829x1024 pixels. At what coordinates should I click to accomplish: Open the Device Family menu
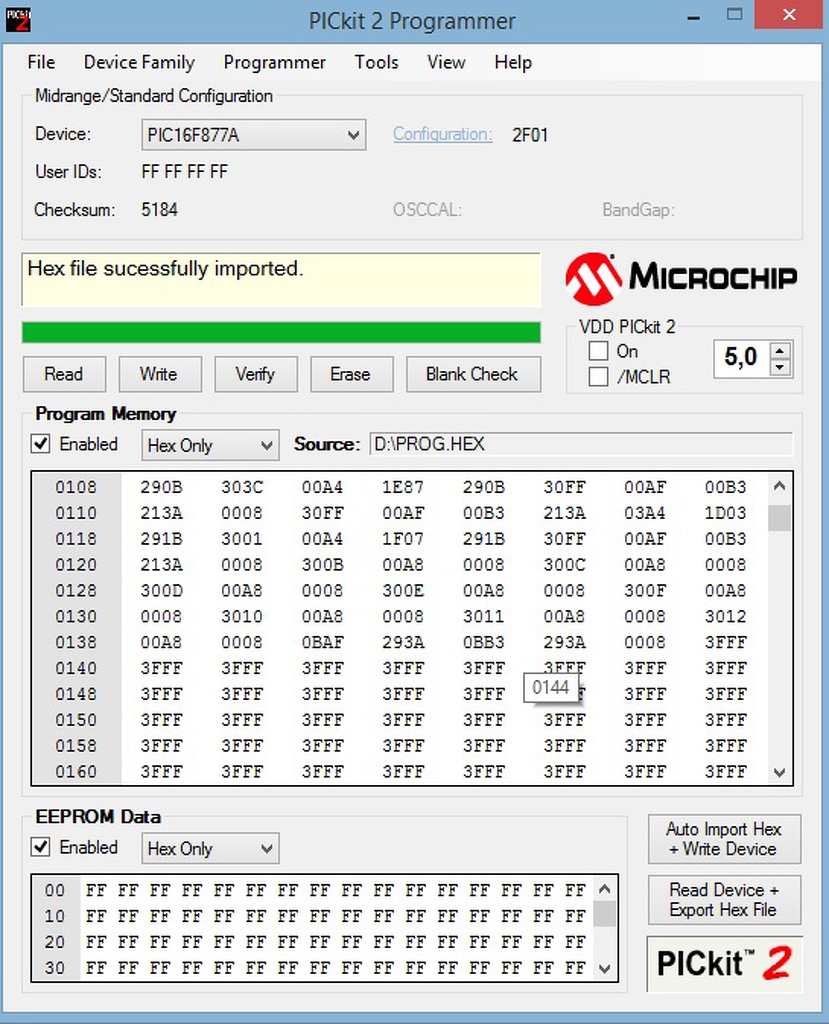[x=139, y=62]
